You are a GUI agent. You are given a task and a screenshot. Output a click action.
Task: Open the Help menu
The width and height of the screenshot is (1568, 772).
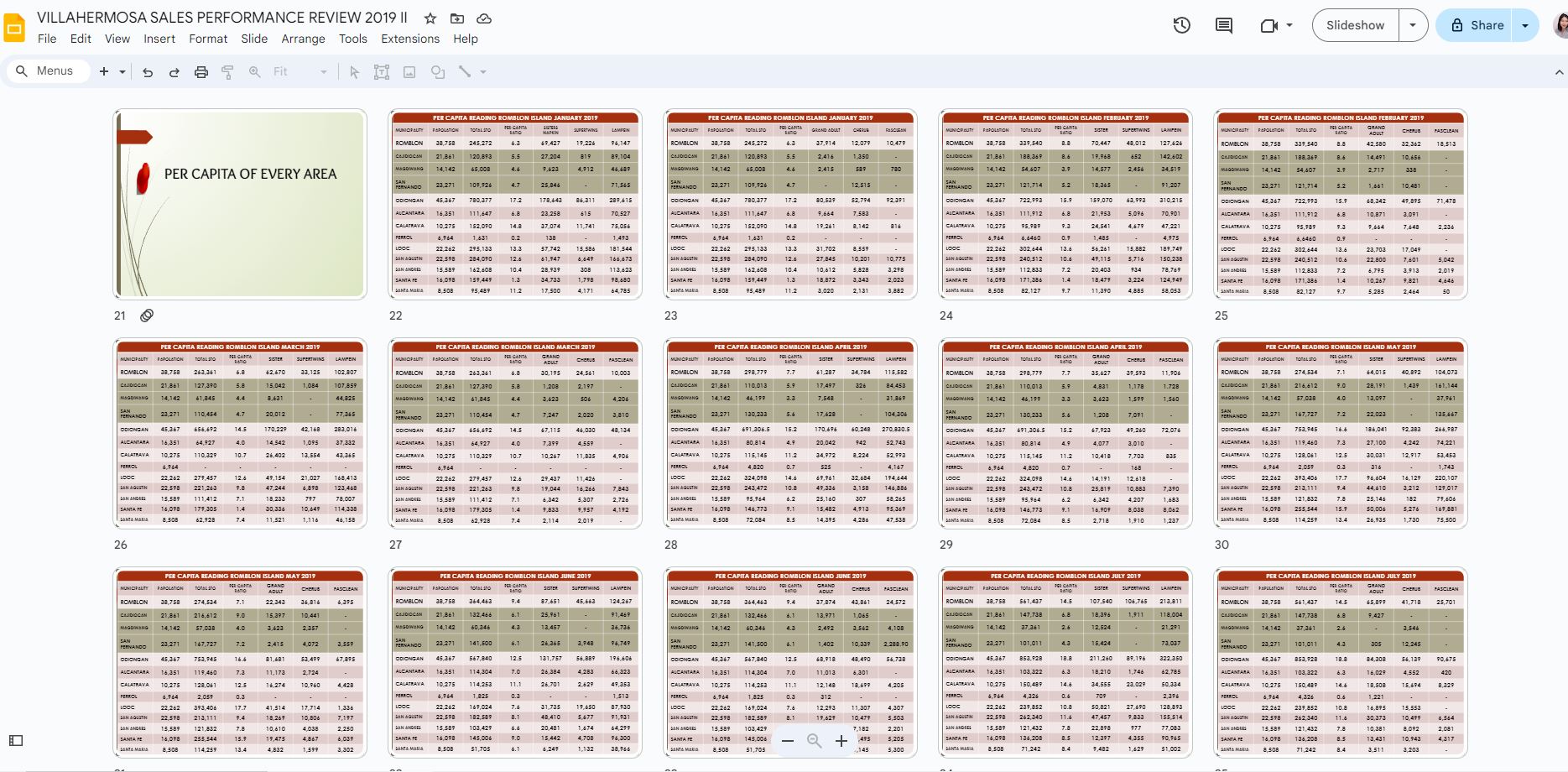[x=466, y=39]
